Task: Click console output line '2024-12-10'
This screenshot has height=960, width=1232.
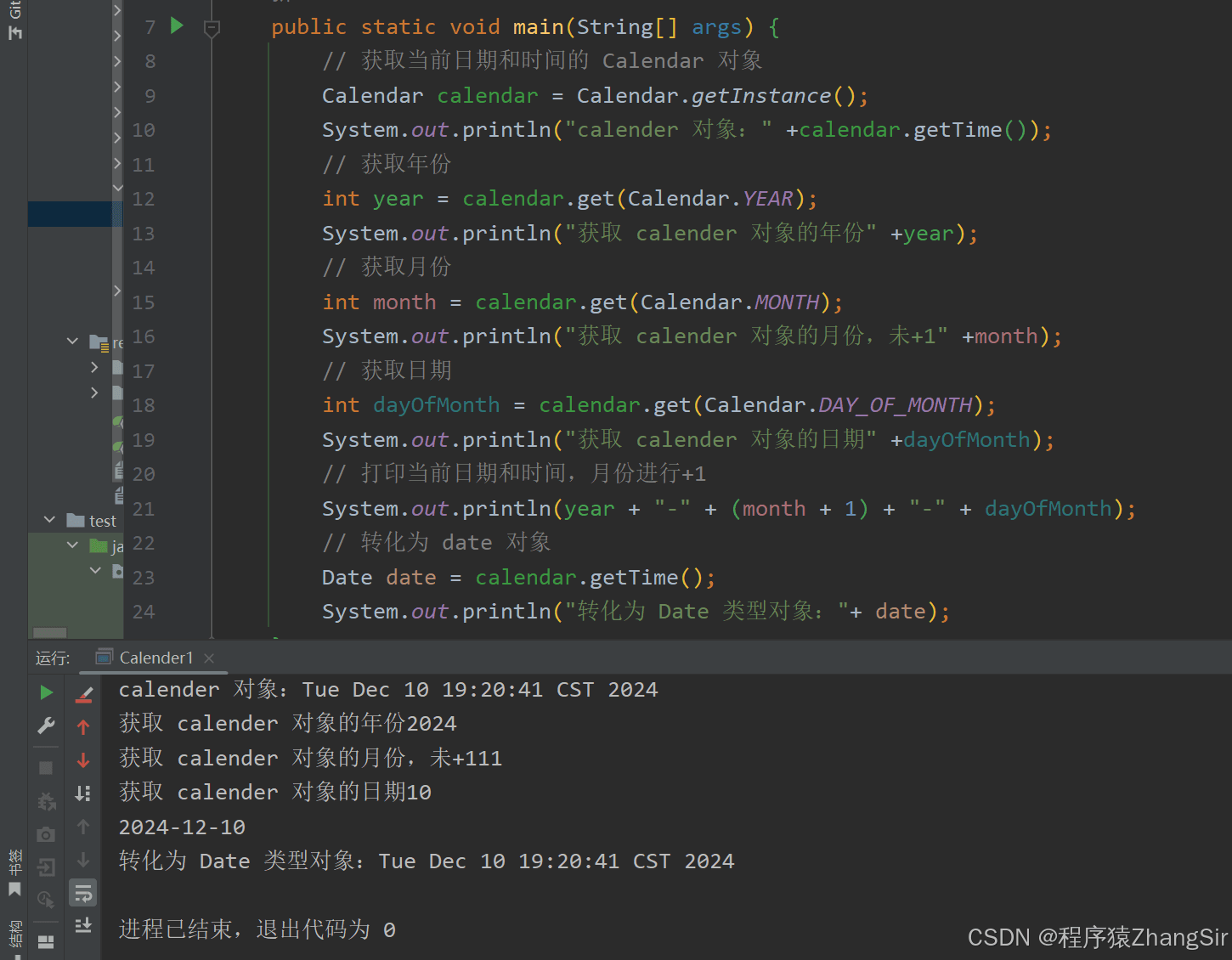Action: (182, 827)
